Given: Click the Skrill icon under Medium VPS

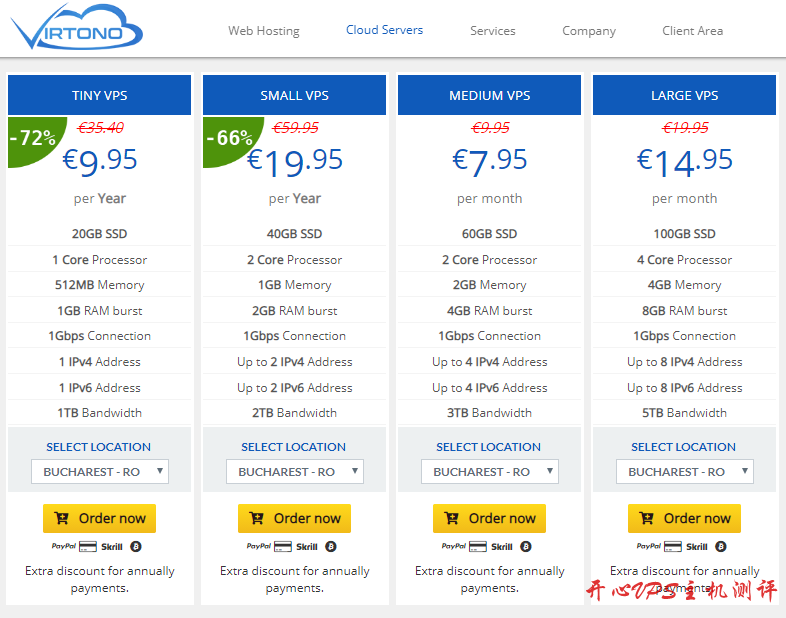Looking at the screenshot, I should 502,547.
